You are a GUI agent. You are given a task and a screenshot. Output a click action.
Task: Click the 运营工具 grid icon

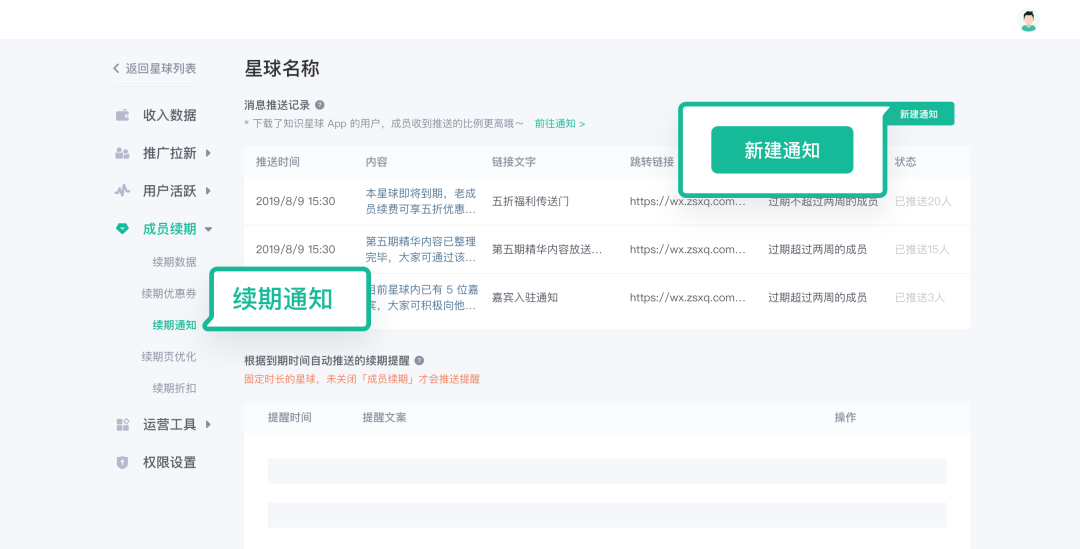point(123,424)
